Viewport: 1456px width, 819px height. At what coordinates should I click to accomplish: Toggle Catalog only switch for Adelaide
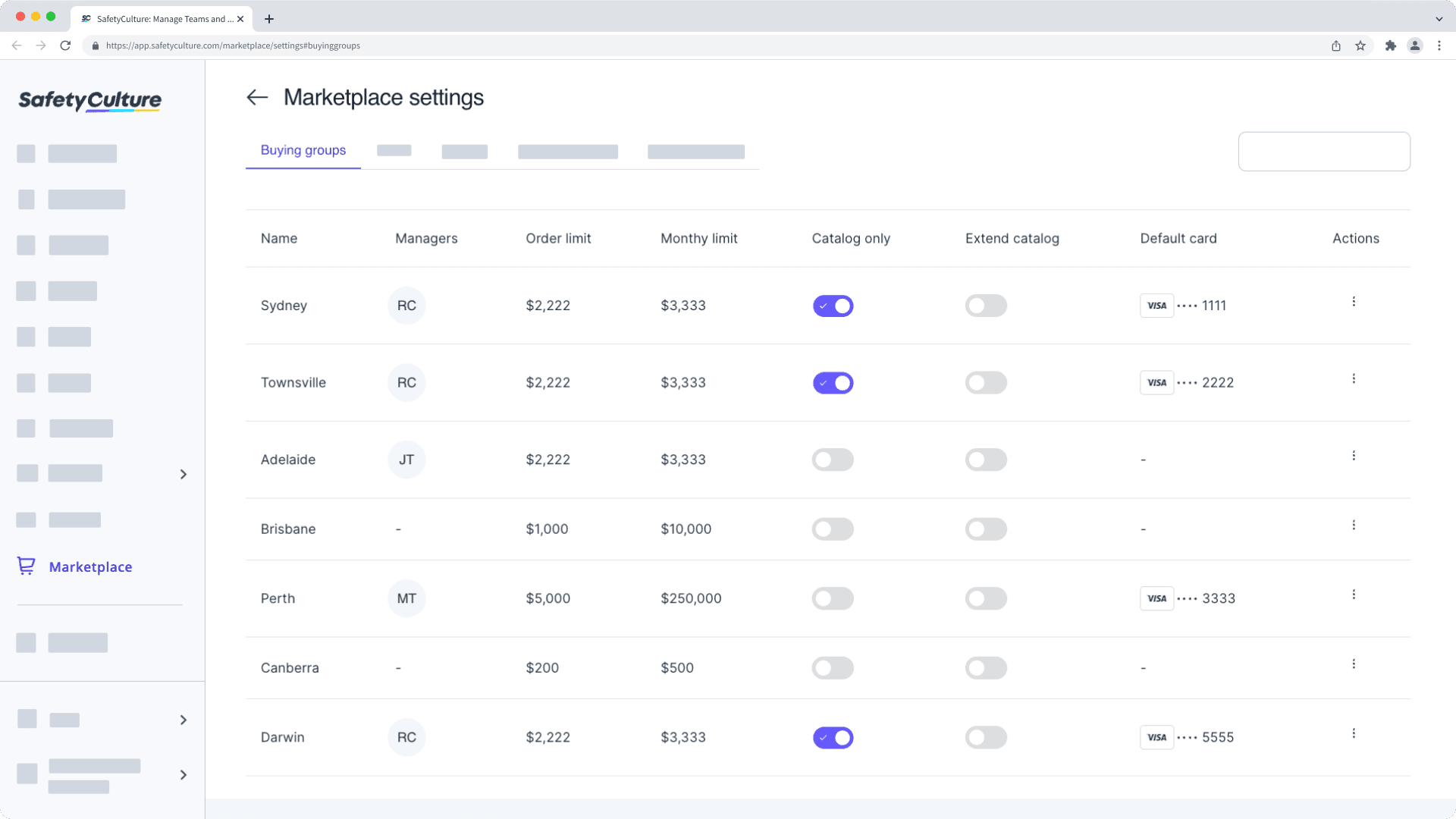coord(832,459)
